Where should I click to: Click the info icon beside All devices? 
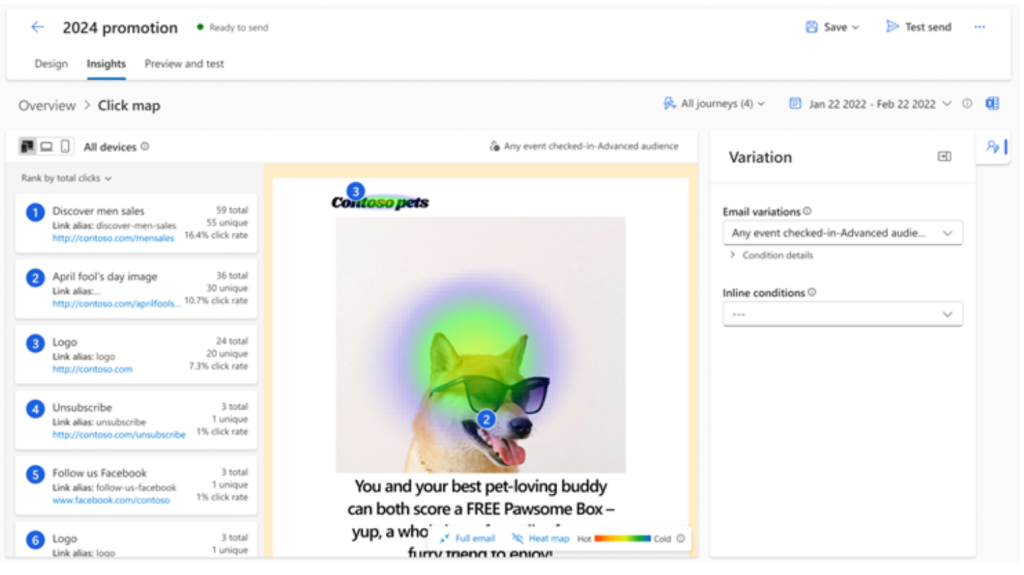click(x=145, y=146)
